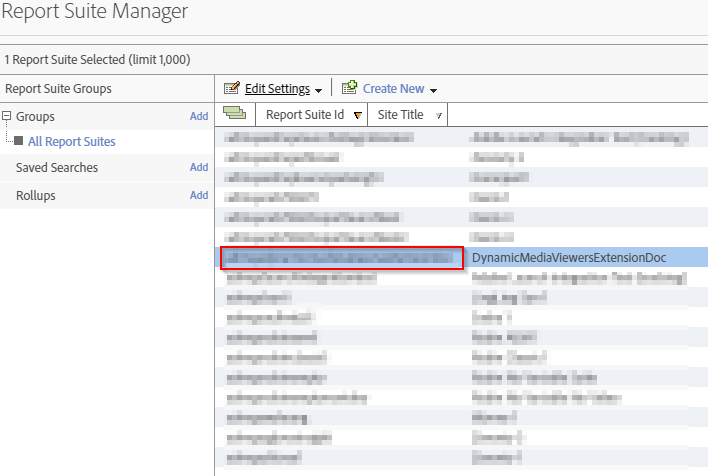This screenshot has height=476, width=708.
Task: Click the Create New plus icon
Action: (349, 87)
